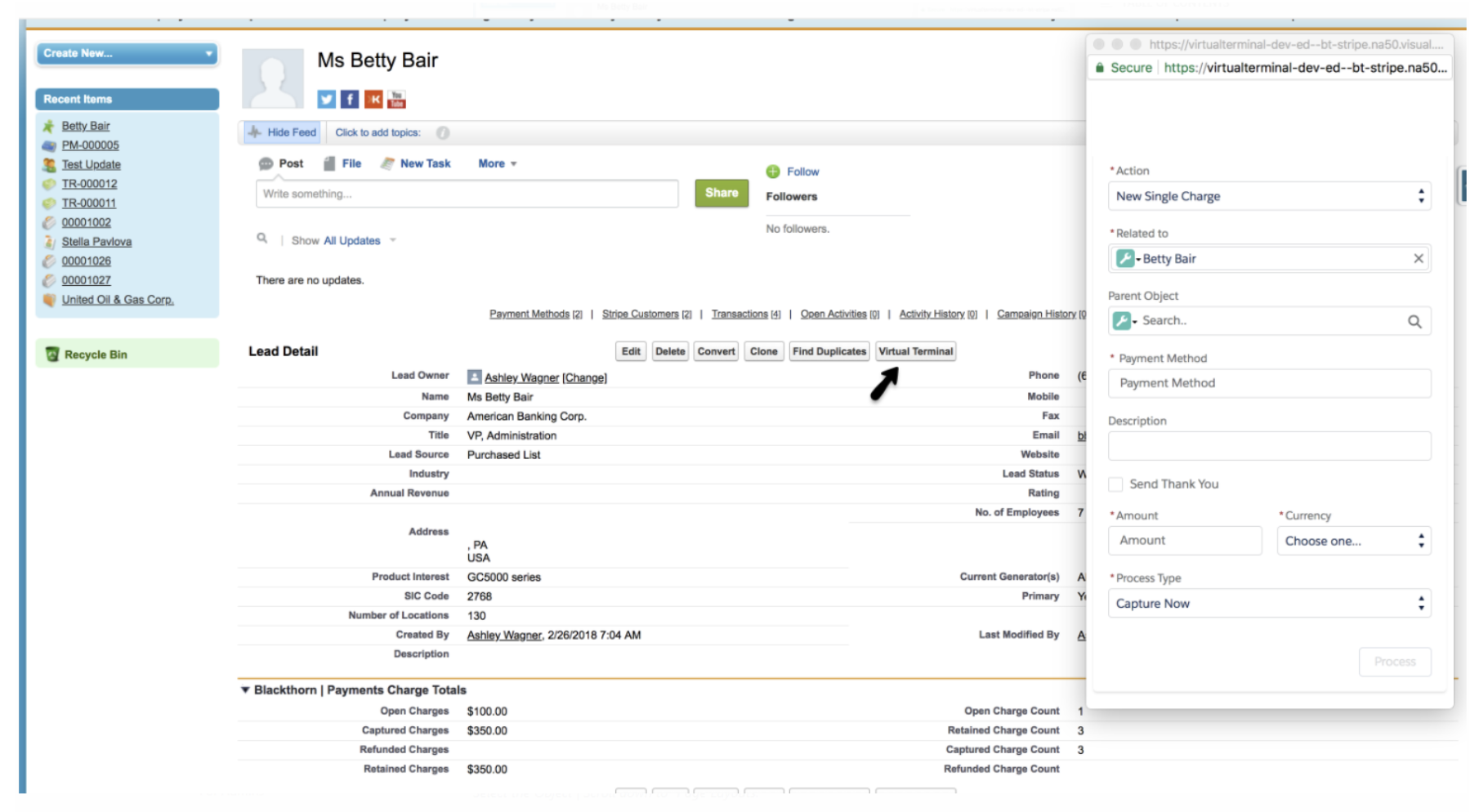The height and width of the screenshot is (812, 1479).
Task: Click the icon beside Test Update
Action: (49, 165)
